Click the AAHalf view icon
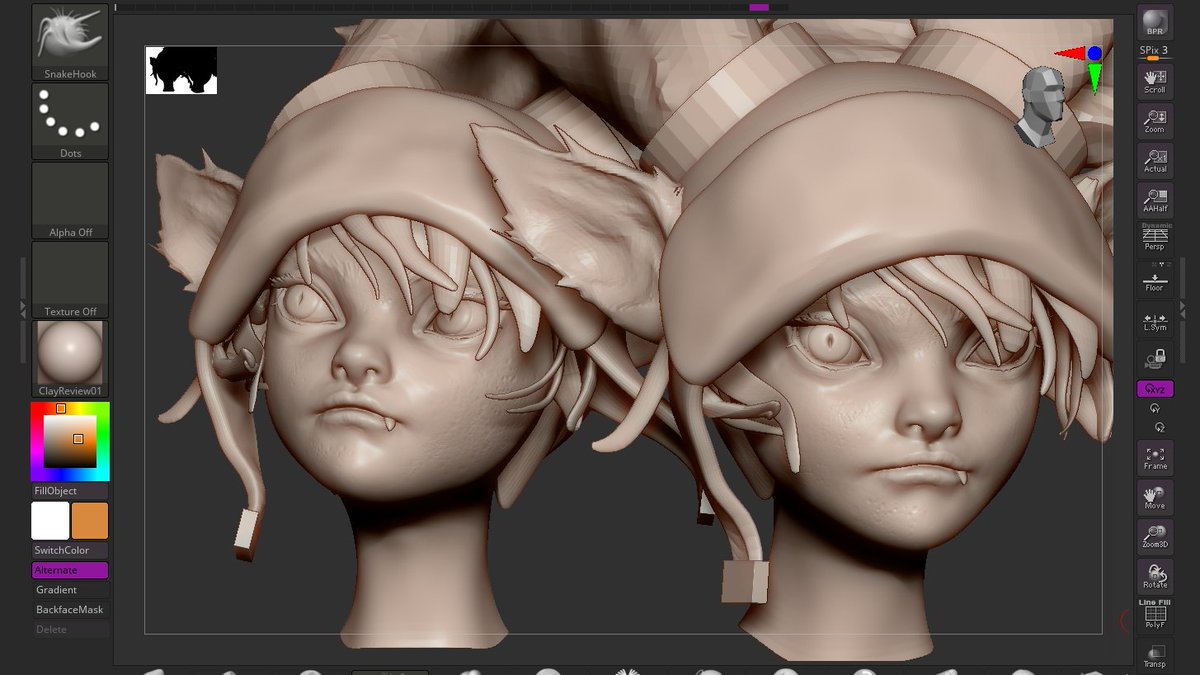 click(1155, 199)
